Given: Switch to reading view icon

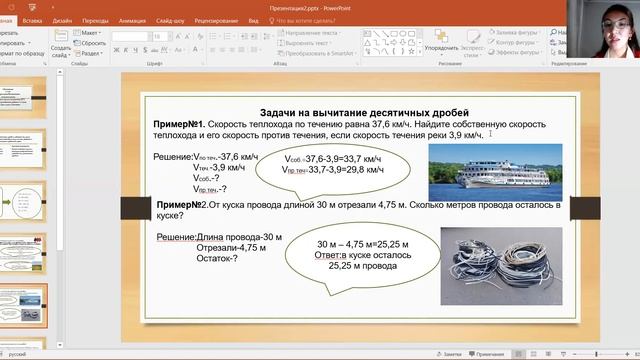Looking at the screenshot, I should coord(548,354).
